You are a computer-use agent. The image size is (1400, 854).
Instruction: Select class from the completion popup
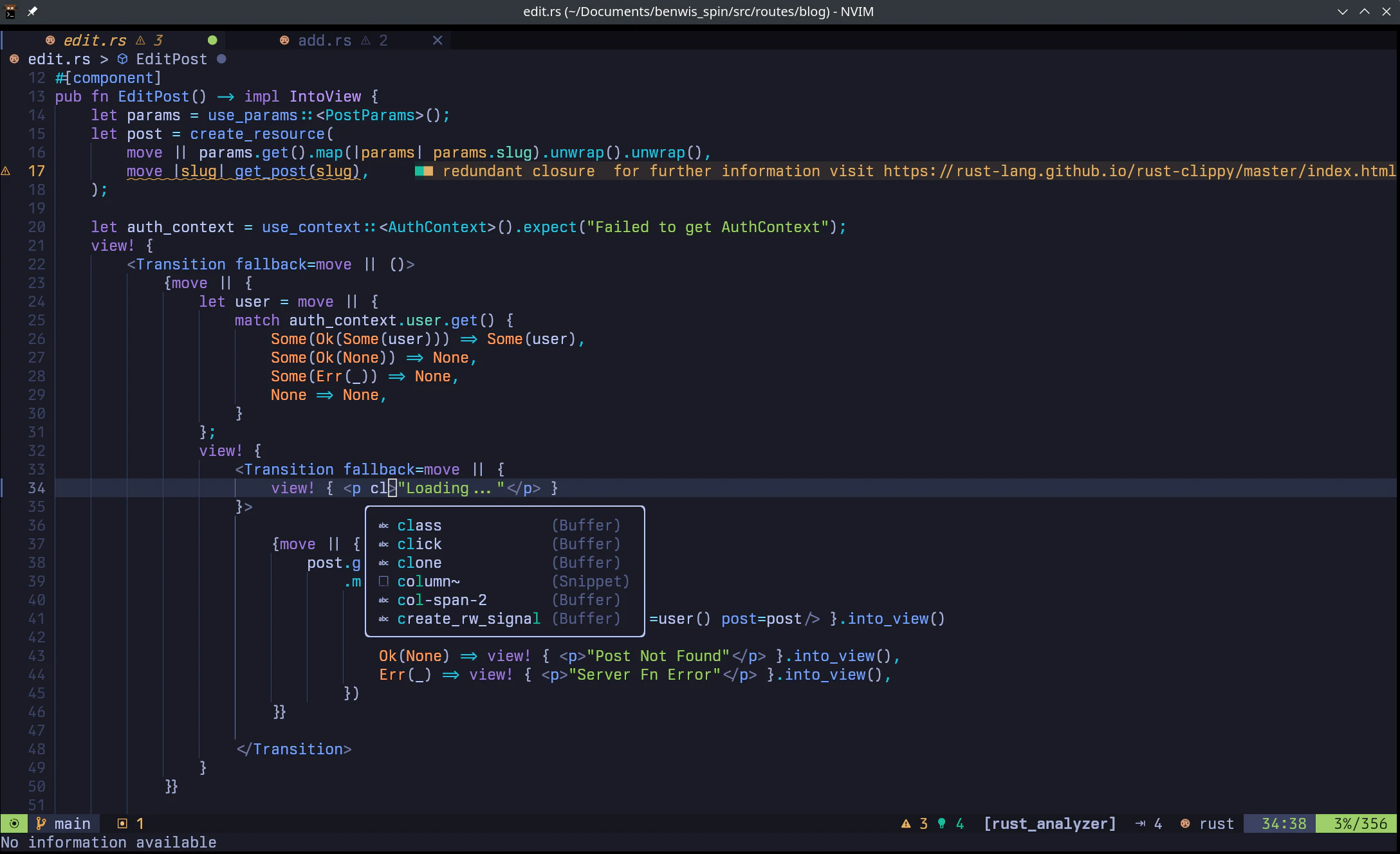coord(419,525)
